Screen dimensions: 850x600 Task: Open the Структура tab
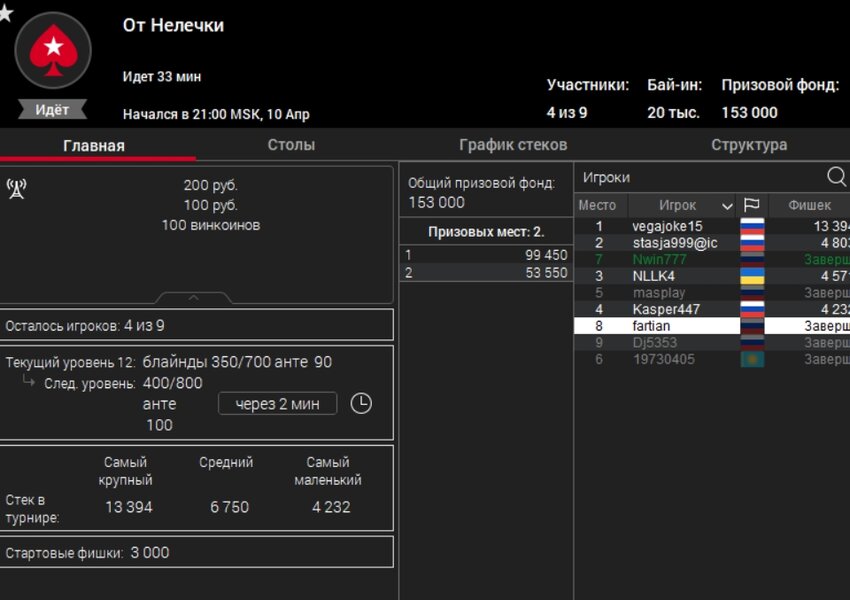748,145
